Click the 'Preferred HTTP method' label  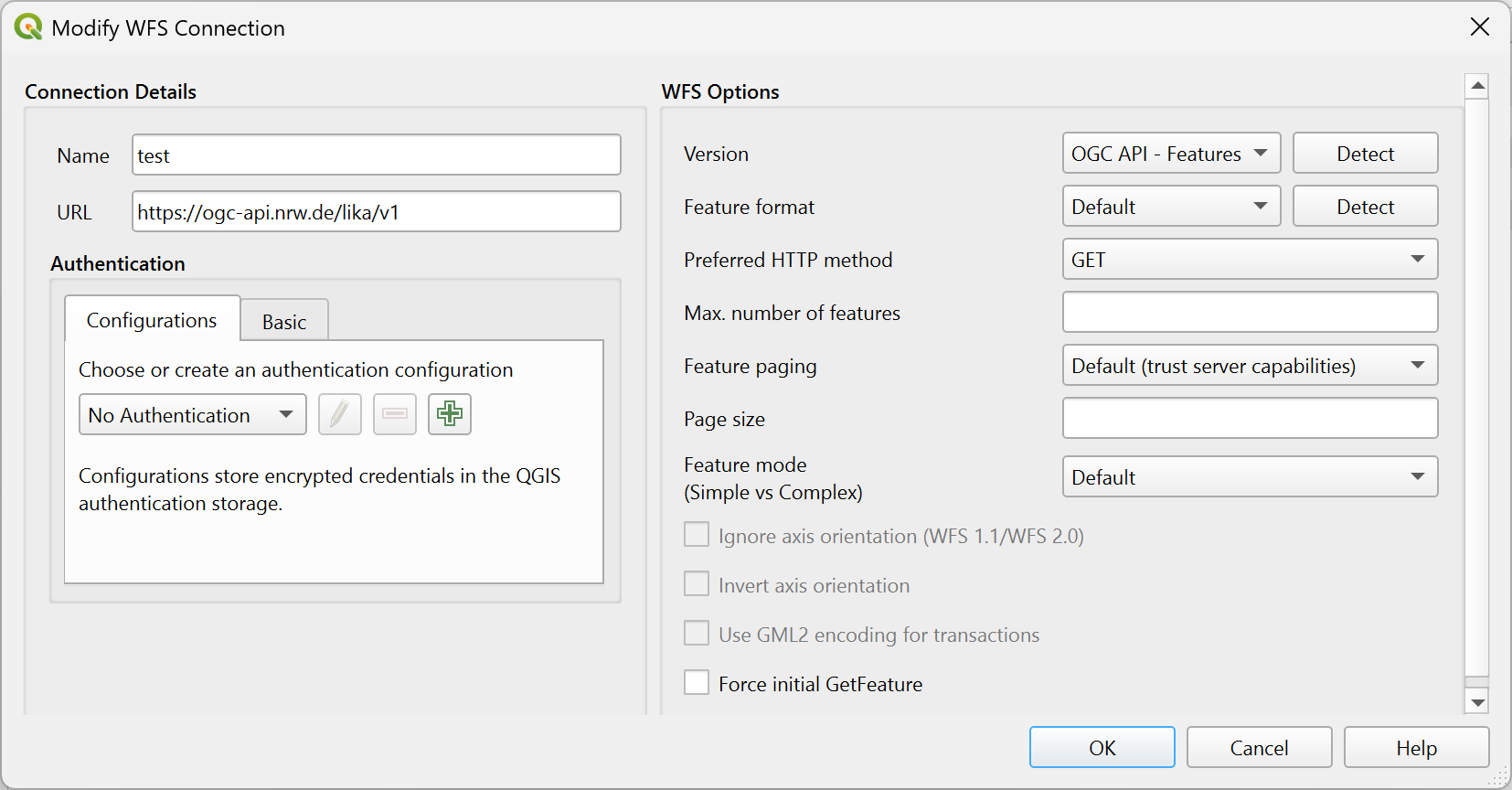click(788, 260)
